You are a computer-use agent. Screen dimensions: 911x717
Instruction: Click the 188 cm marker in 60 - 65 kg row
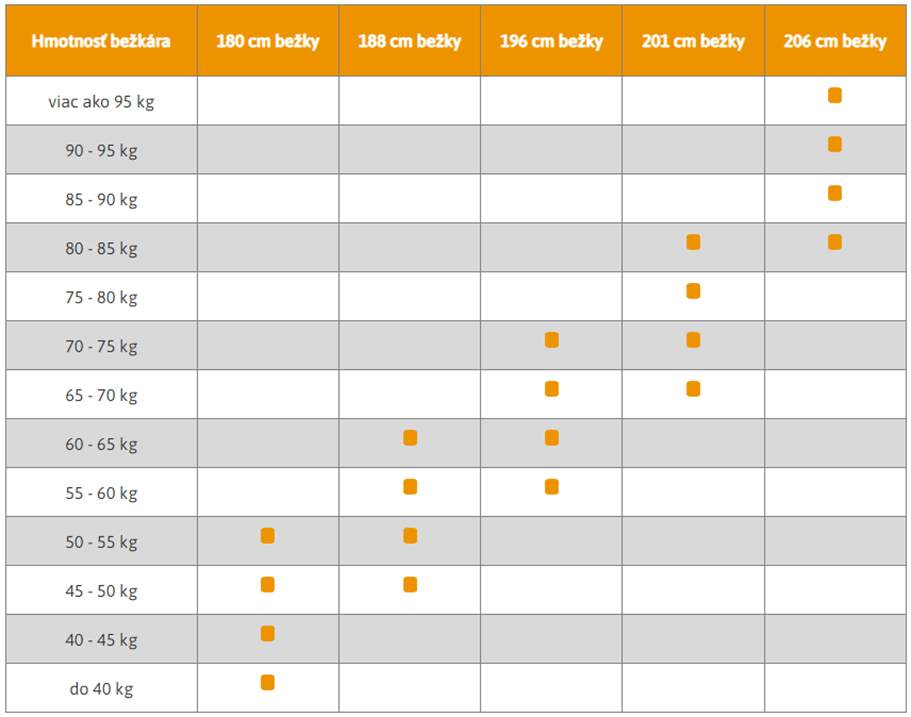(x=410, y=438)
